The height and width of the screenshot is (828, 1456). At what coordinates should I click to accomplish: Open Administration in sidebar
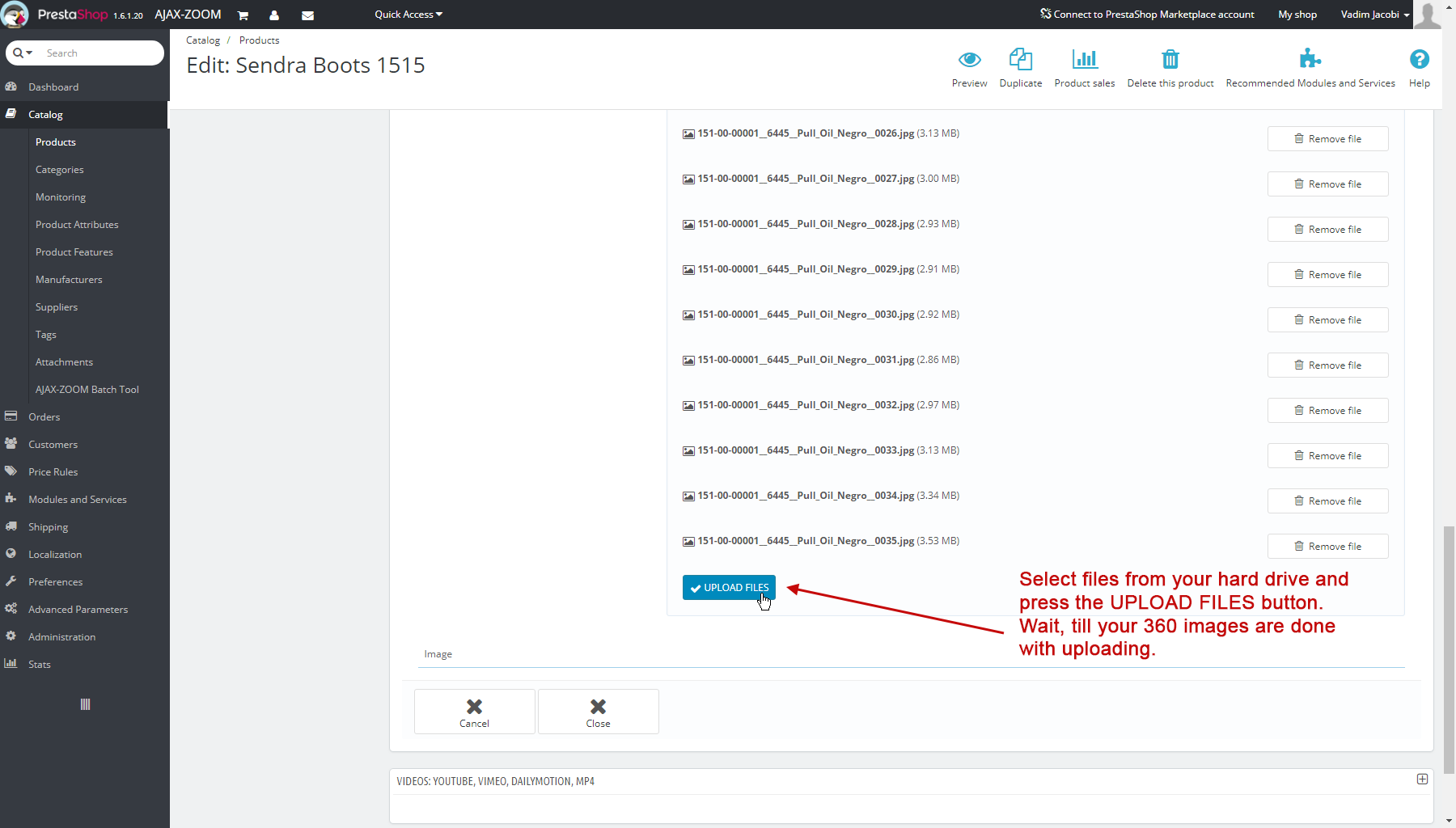[85, 636]
